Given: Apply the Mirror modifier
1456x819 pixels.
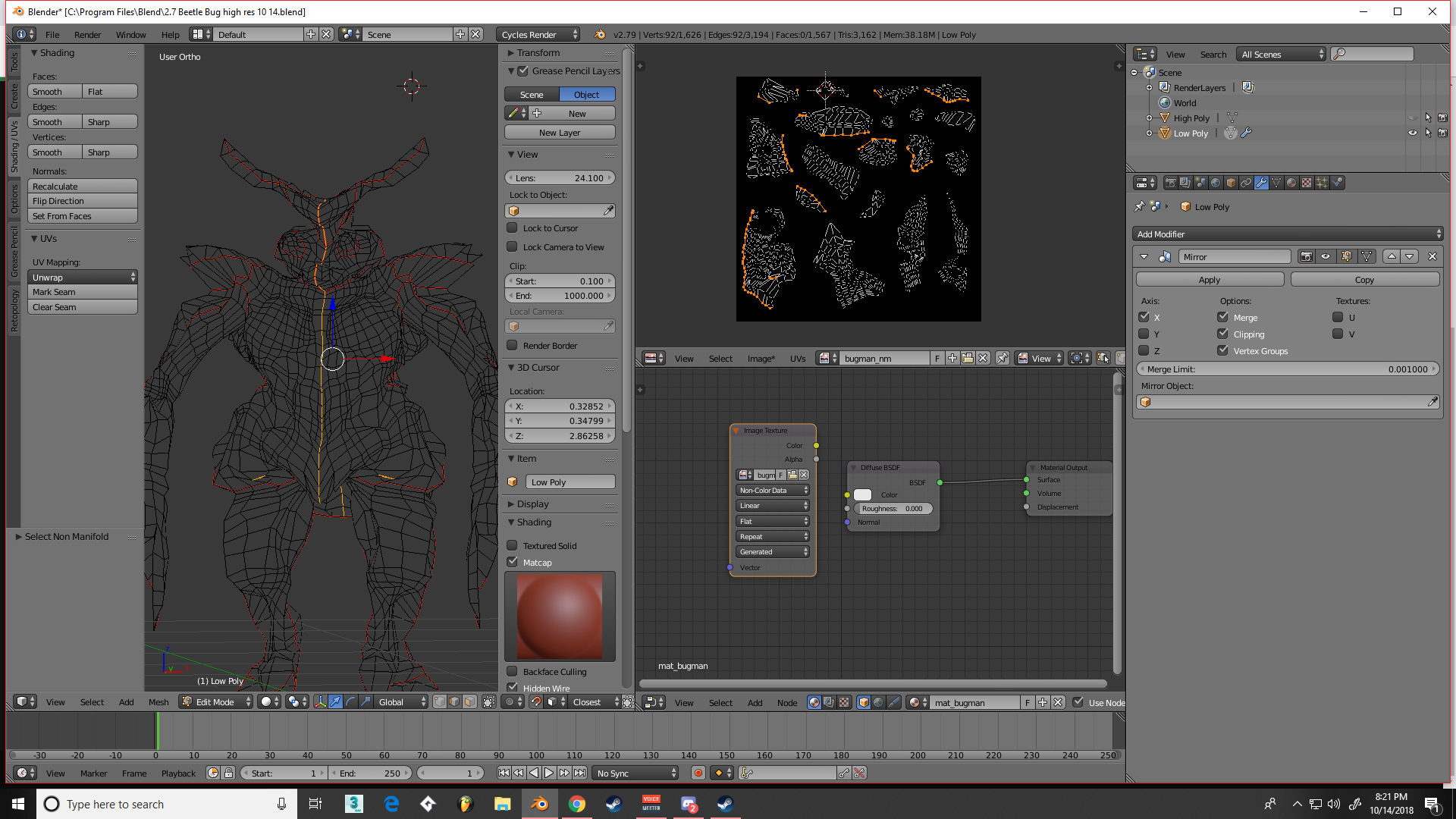Looking at the screenshot, I should tap(1210, 280).
